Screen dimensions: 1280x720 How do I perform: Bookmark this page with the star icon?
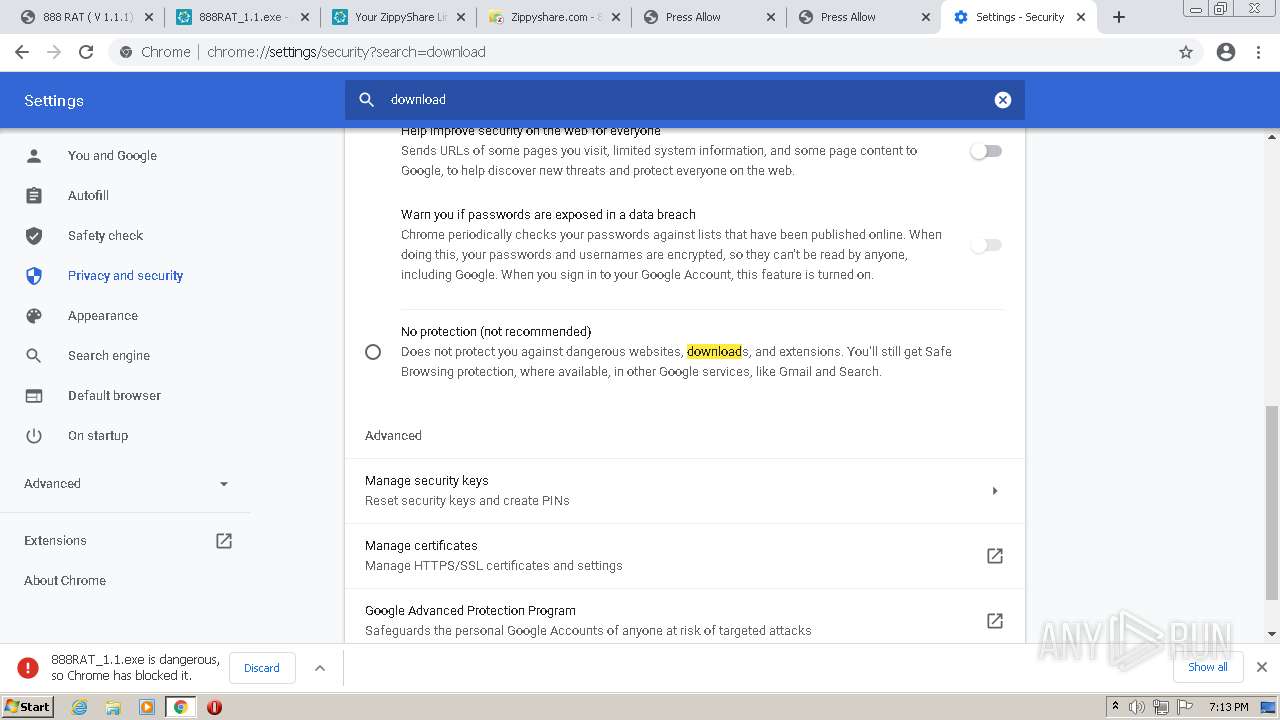[1186, 52]
